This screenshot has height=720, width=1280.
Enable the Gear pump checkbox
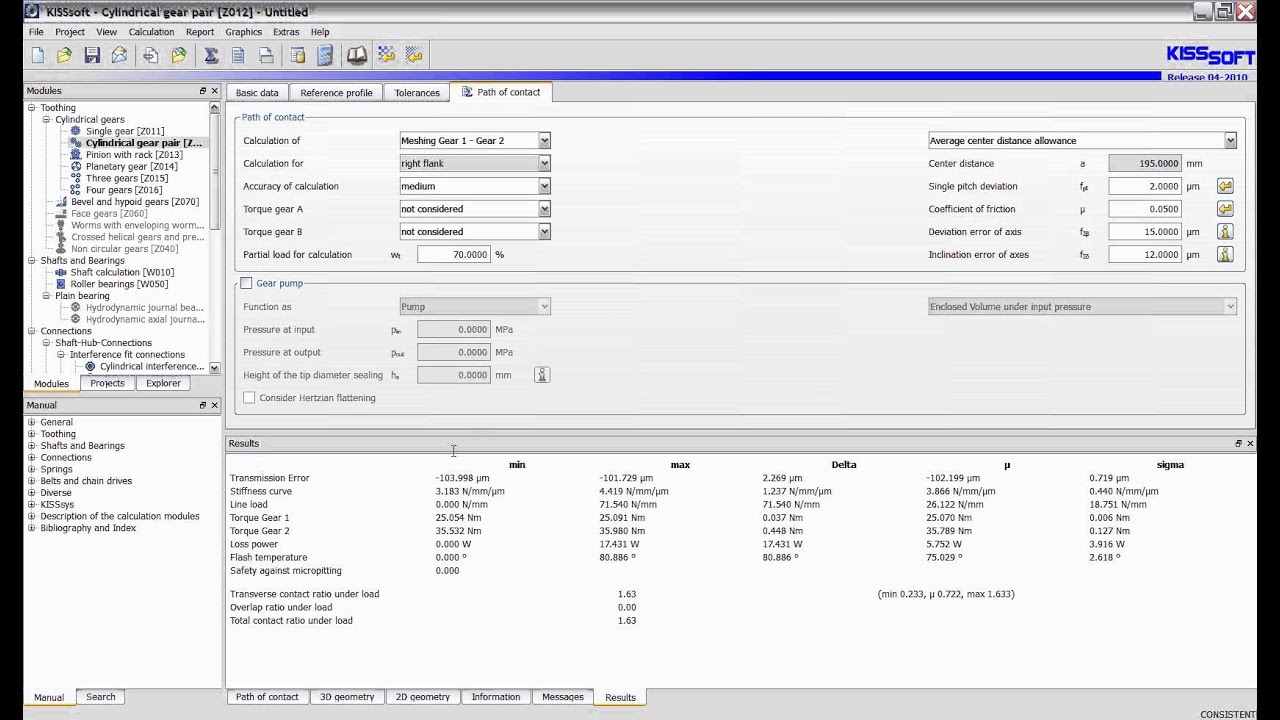[246, 283]
